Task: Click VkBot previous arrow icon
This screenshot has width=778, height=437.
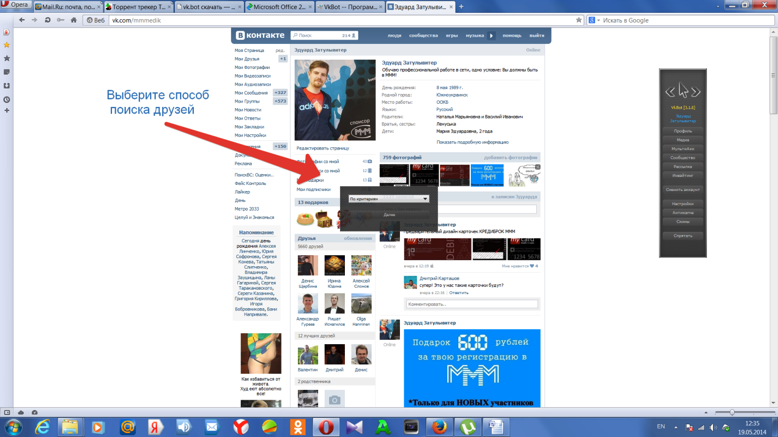Action: [x=670, y=92]
